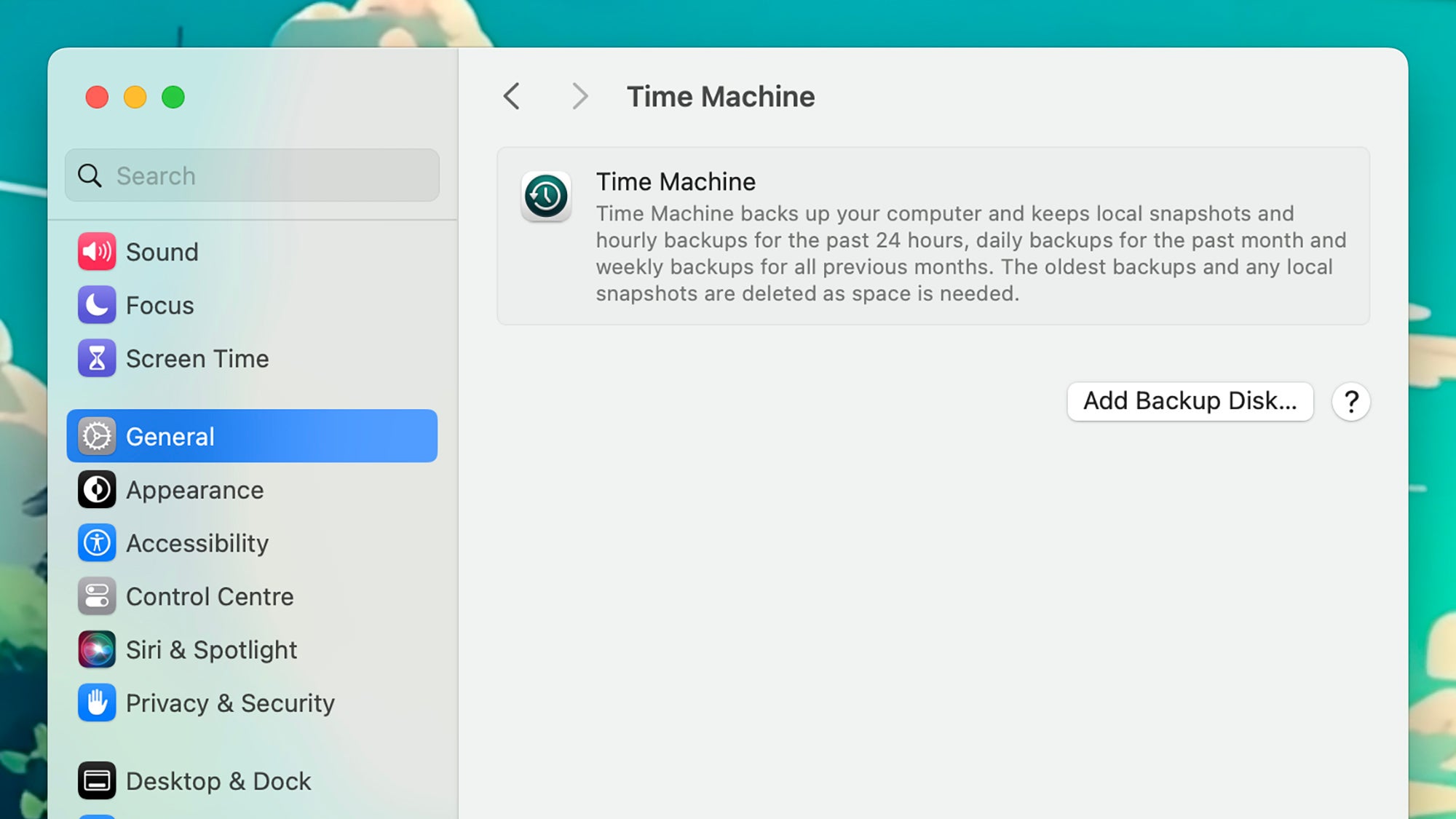The width and height of the screenshot is (1456, 819).
Task: Select Siri & Spotlight settings
Action: tap(211, 649)
